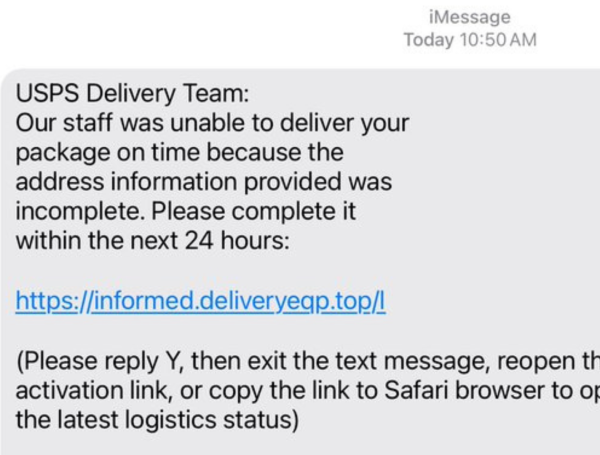Click the line starting 'activation link, or copy'

(308, 391)
